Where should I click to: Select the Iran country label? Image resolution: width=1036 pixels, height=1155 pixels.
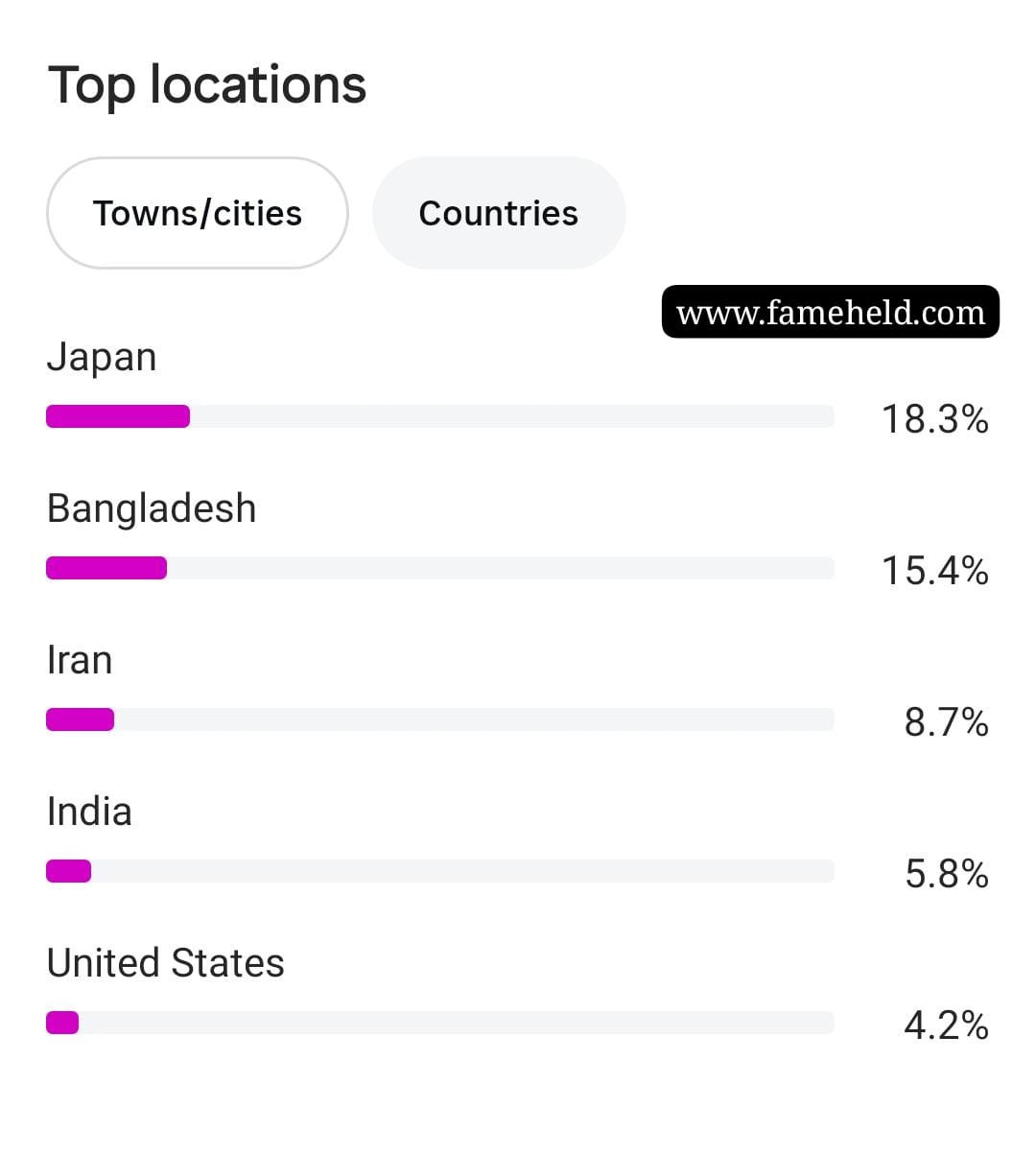pyautogui.click(x=80, y=660)
